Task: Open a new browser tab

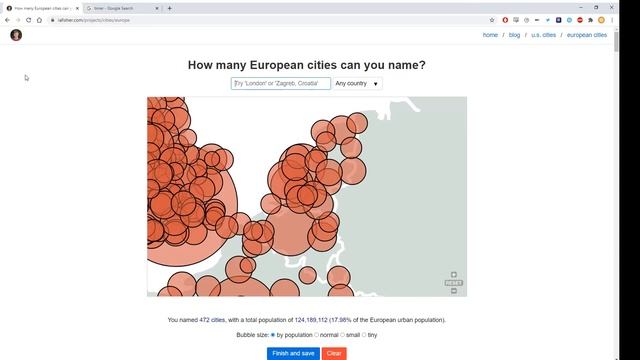Action: coord(169,8)
